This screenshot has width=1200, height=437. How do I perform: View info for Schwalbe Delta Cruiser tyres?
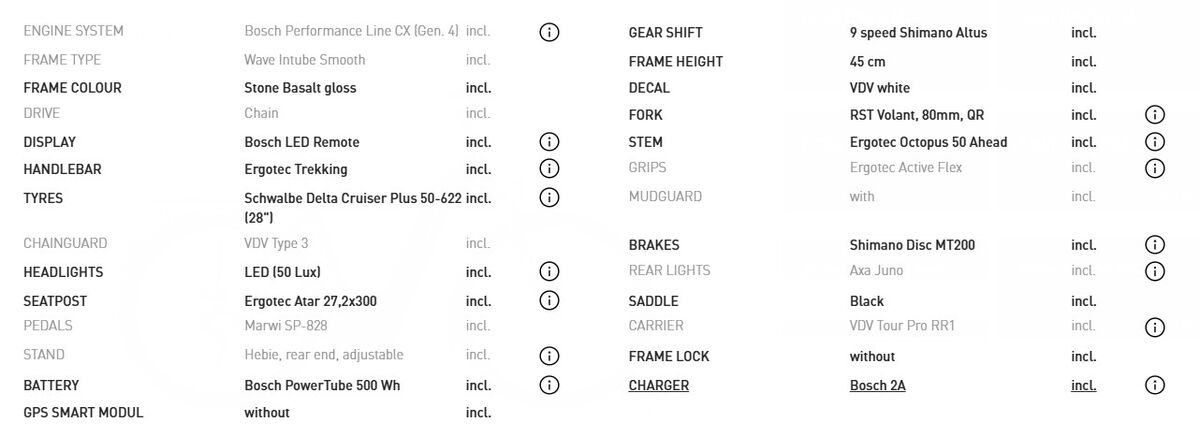pyautogui.click(x=549, y=198)
